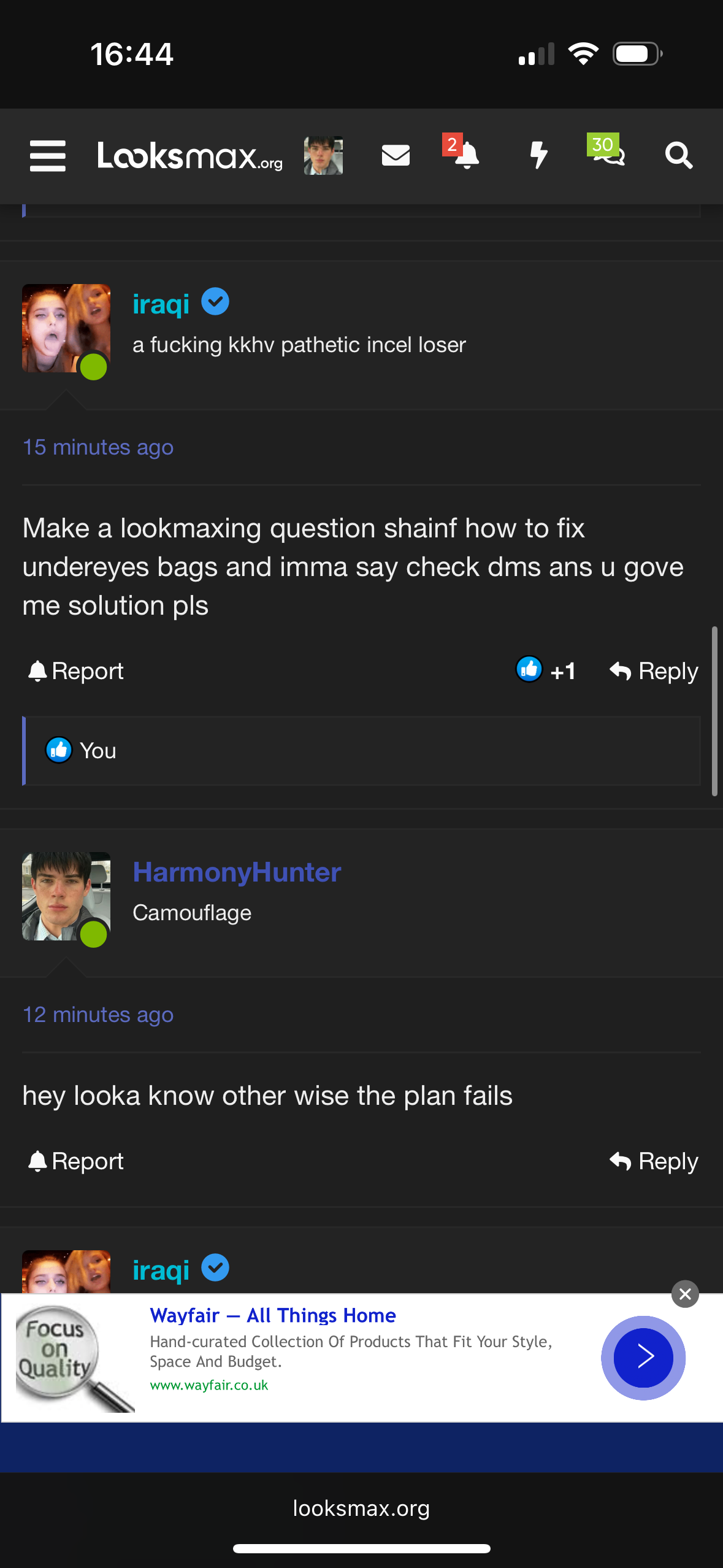
Task: Tap the Looksmax.org logo
Action: point(189,156)
